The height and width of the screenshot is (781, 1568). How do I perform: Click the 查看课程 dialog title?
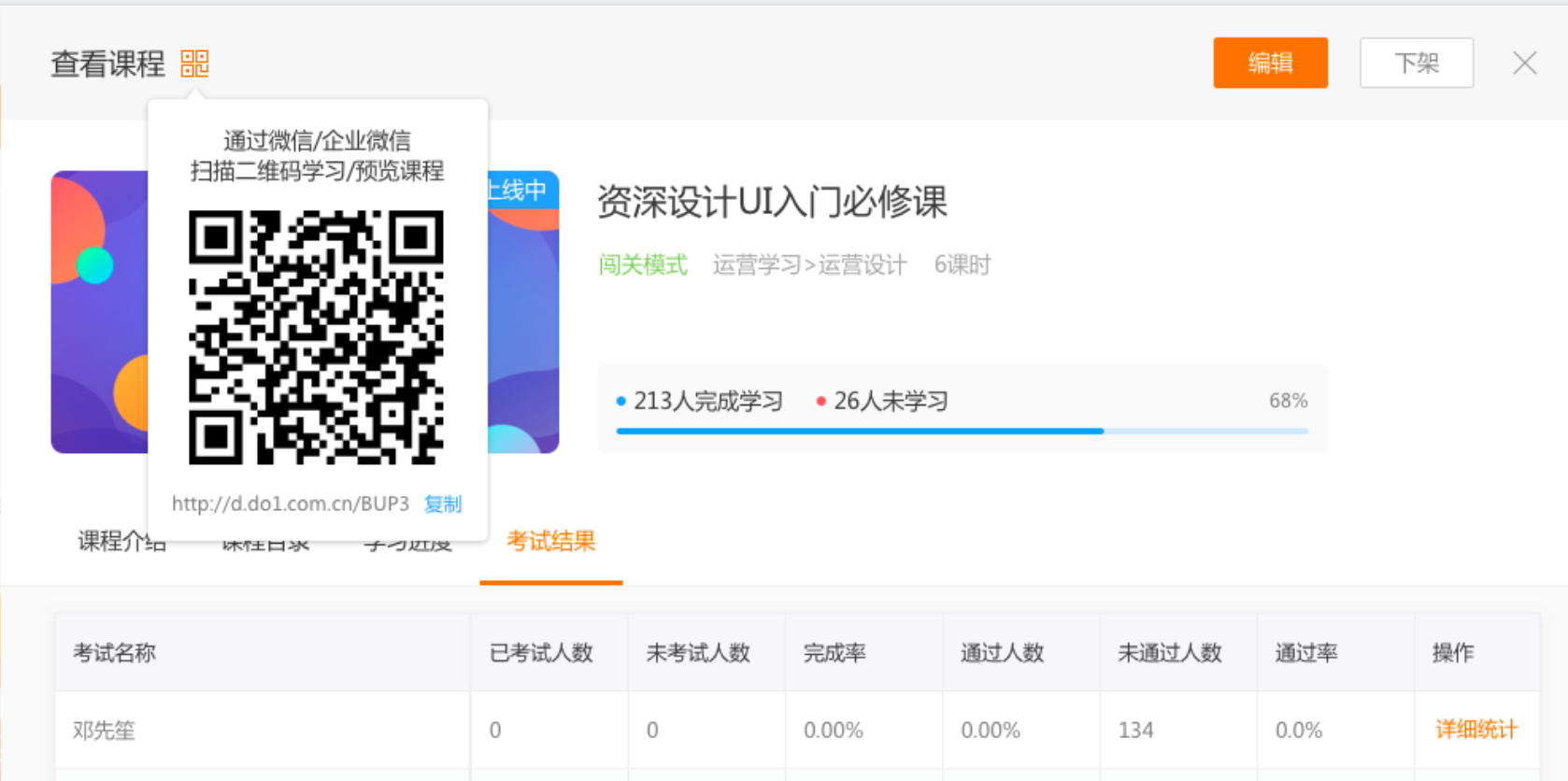[x=107, y=64]
